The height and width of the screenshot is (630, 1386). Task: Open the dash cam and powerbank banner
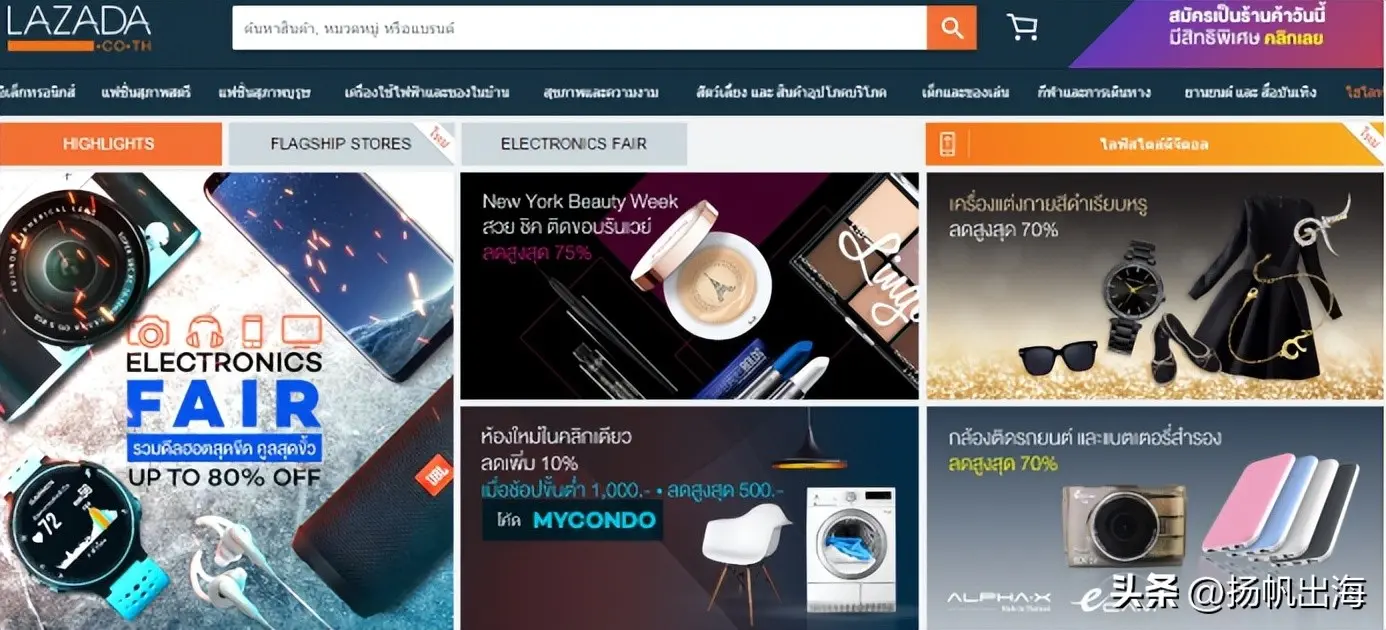pos(1155,518)
